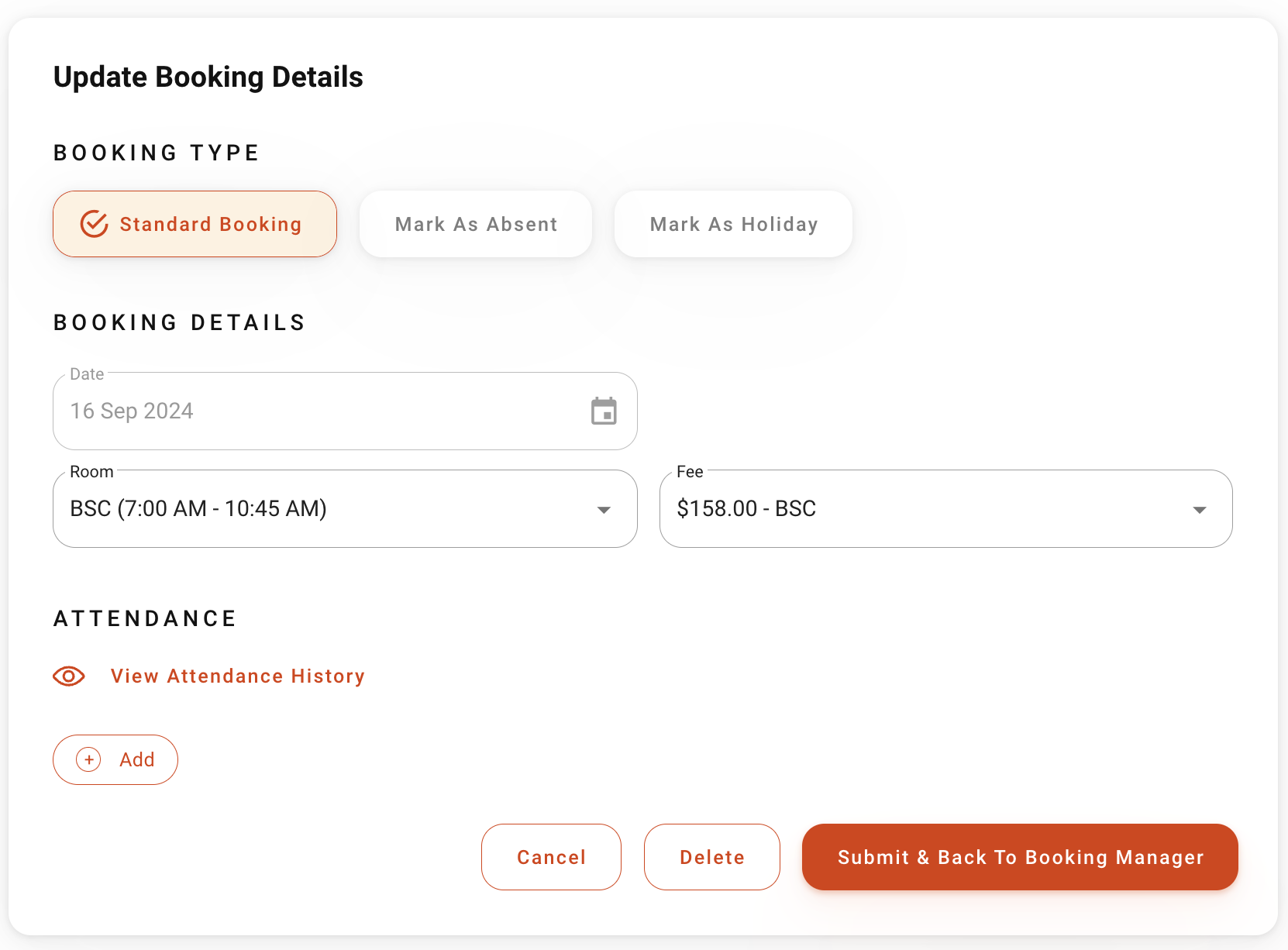1288x950 pixels.
Task: Click the Add attendance button
Action: [115, 759]
